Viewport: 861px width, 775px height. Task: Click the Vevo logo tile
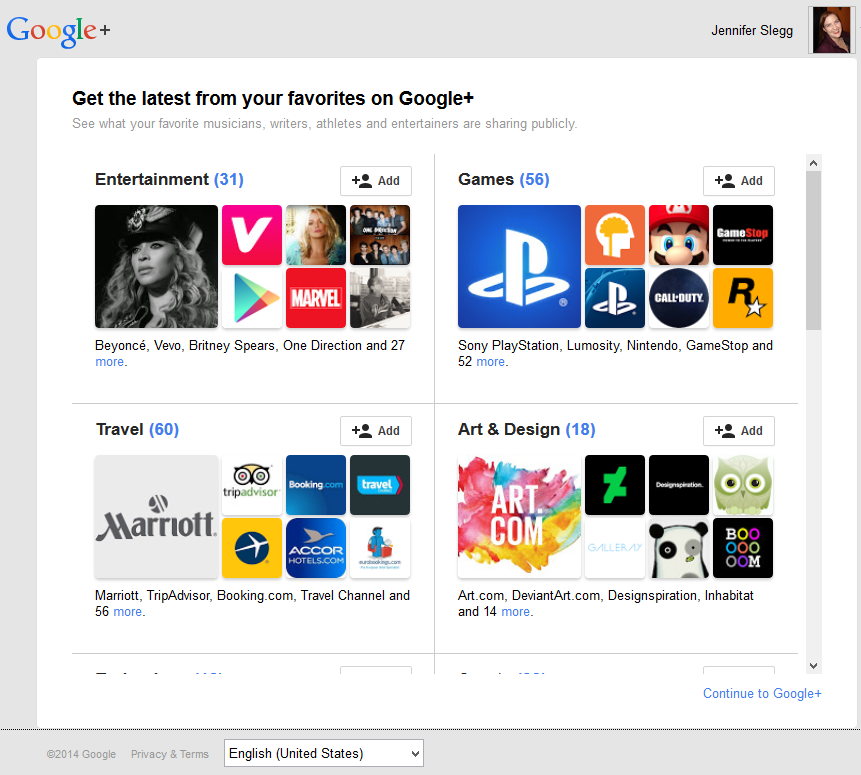click(x=252, y=235)
